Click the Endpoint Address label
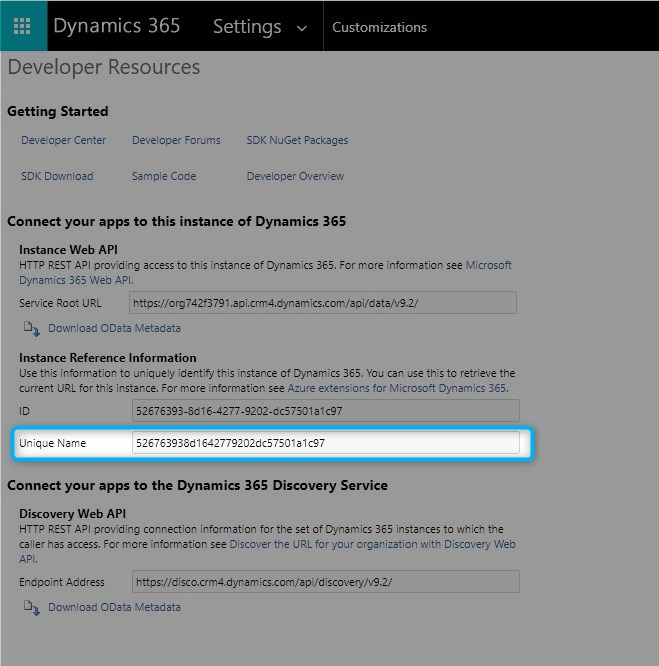 tap(62, 582)
